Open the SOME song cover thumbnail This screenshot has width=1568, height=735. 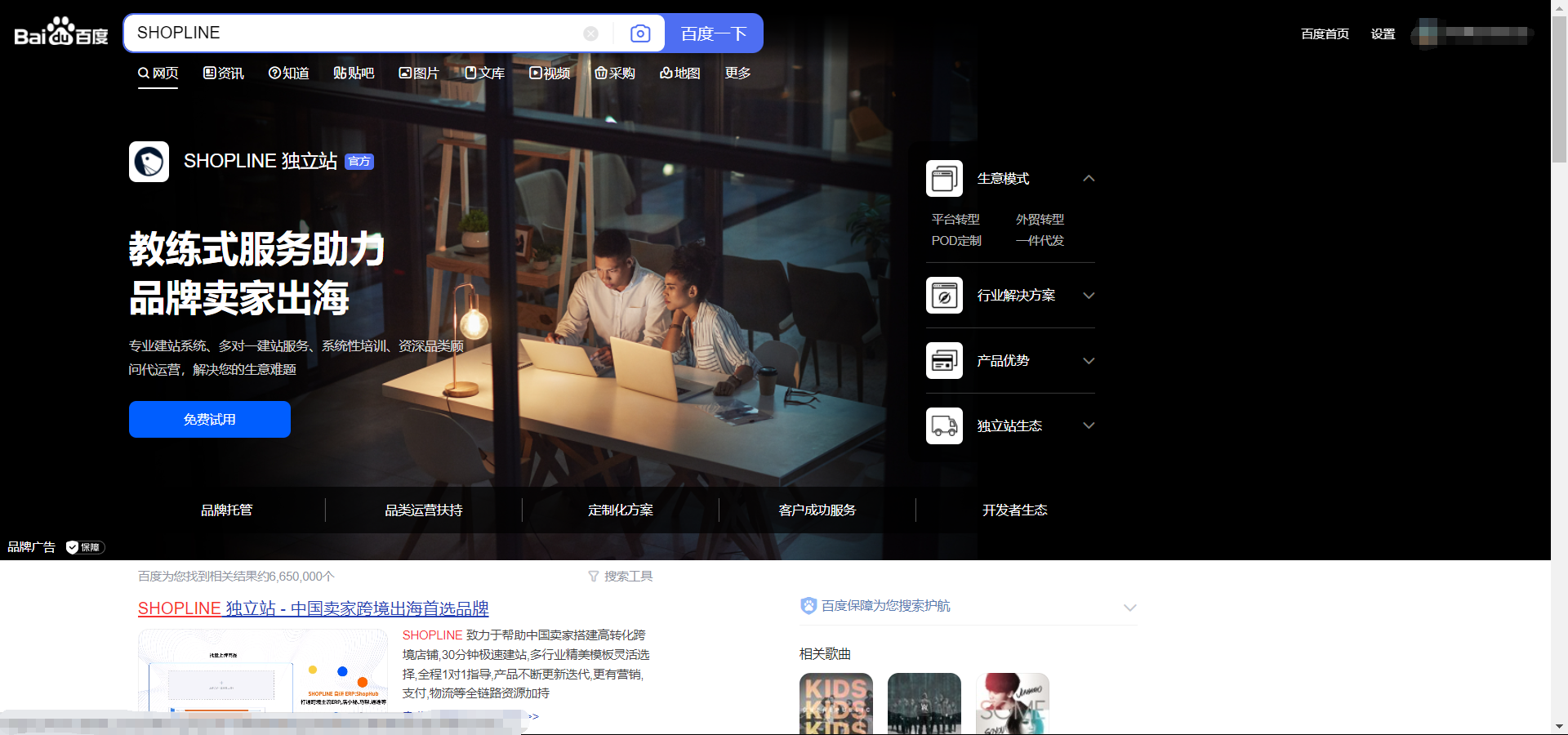coord(1013,703)
